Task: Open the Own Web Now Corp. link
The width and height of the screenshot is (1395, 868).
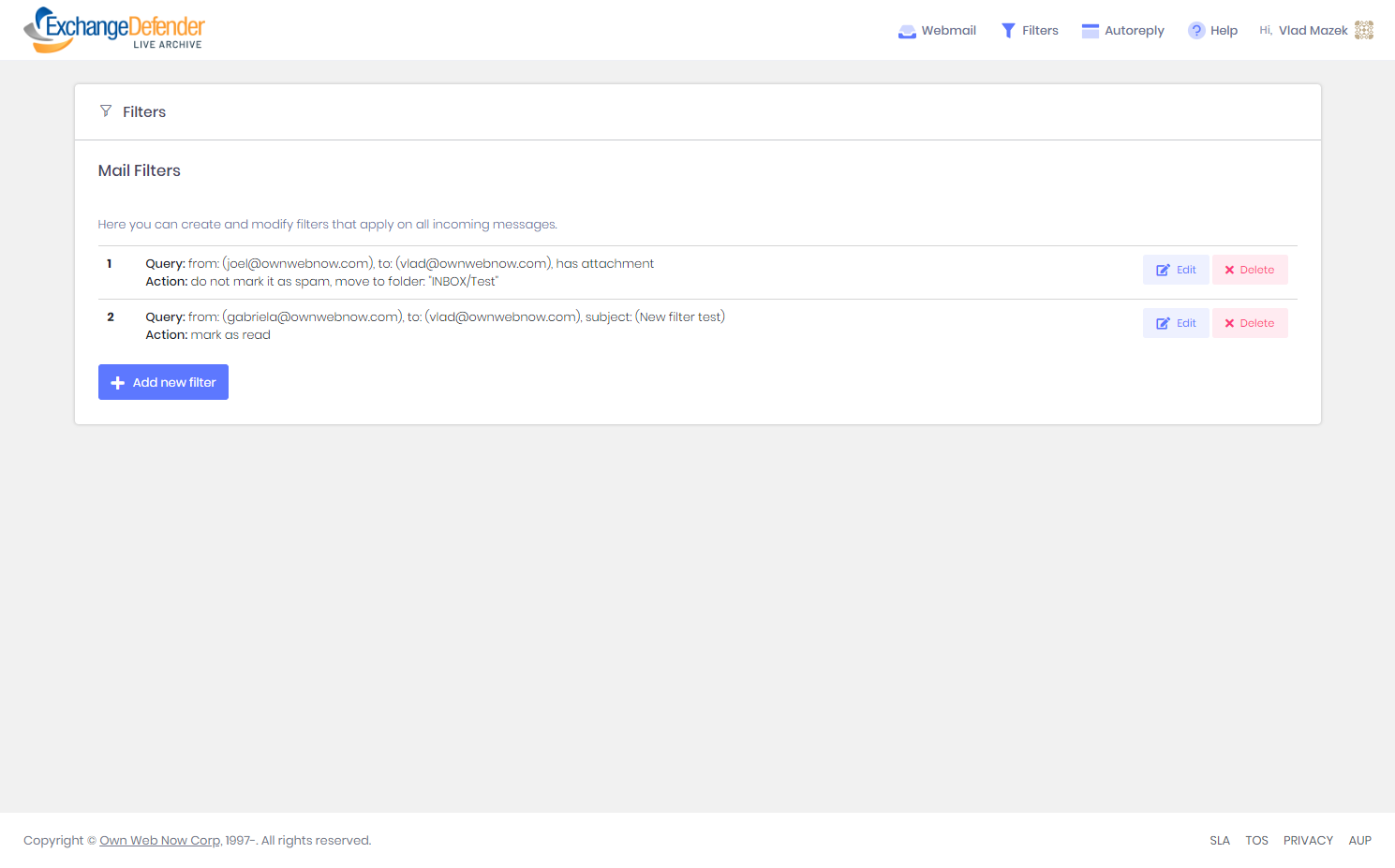Action: click(160, 841)
